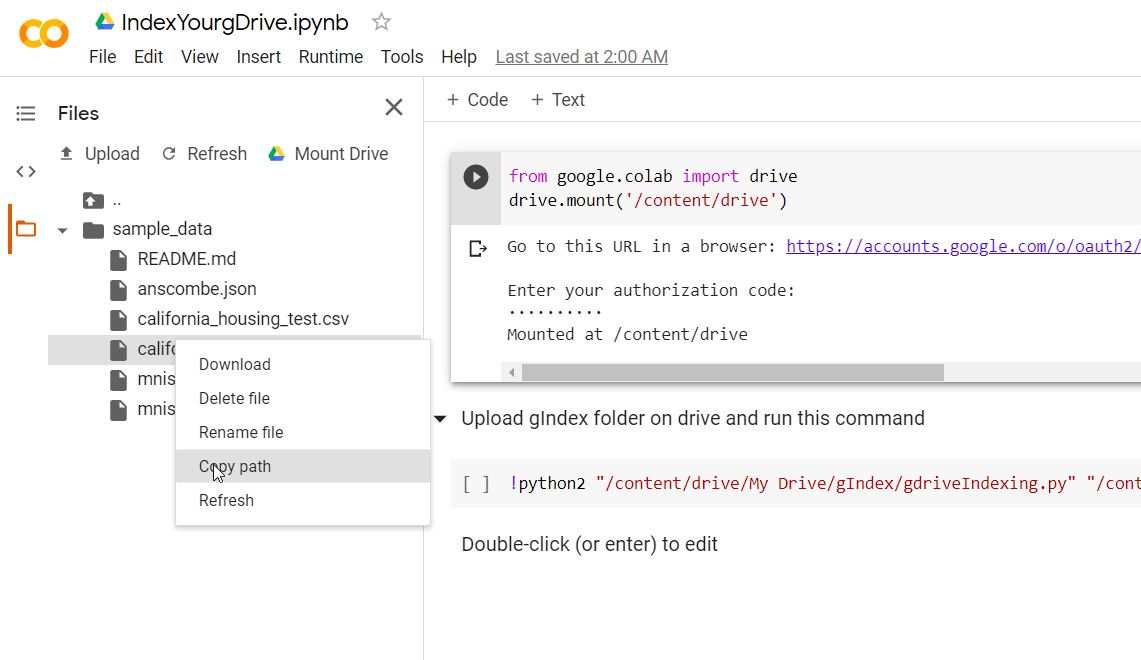1141x660 pixels.
Task: Click the output horizontal scrollbar
Action: tap(732, 372)
